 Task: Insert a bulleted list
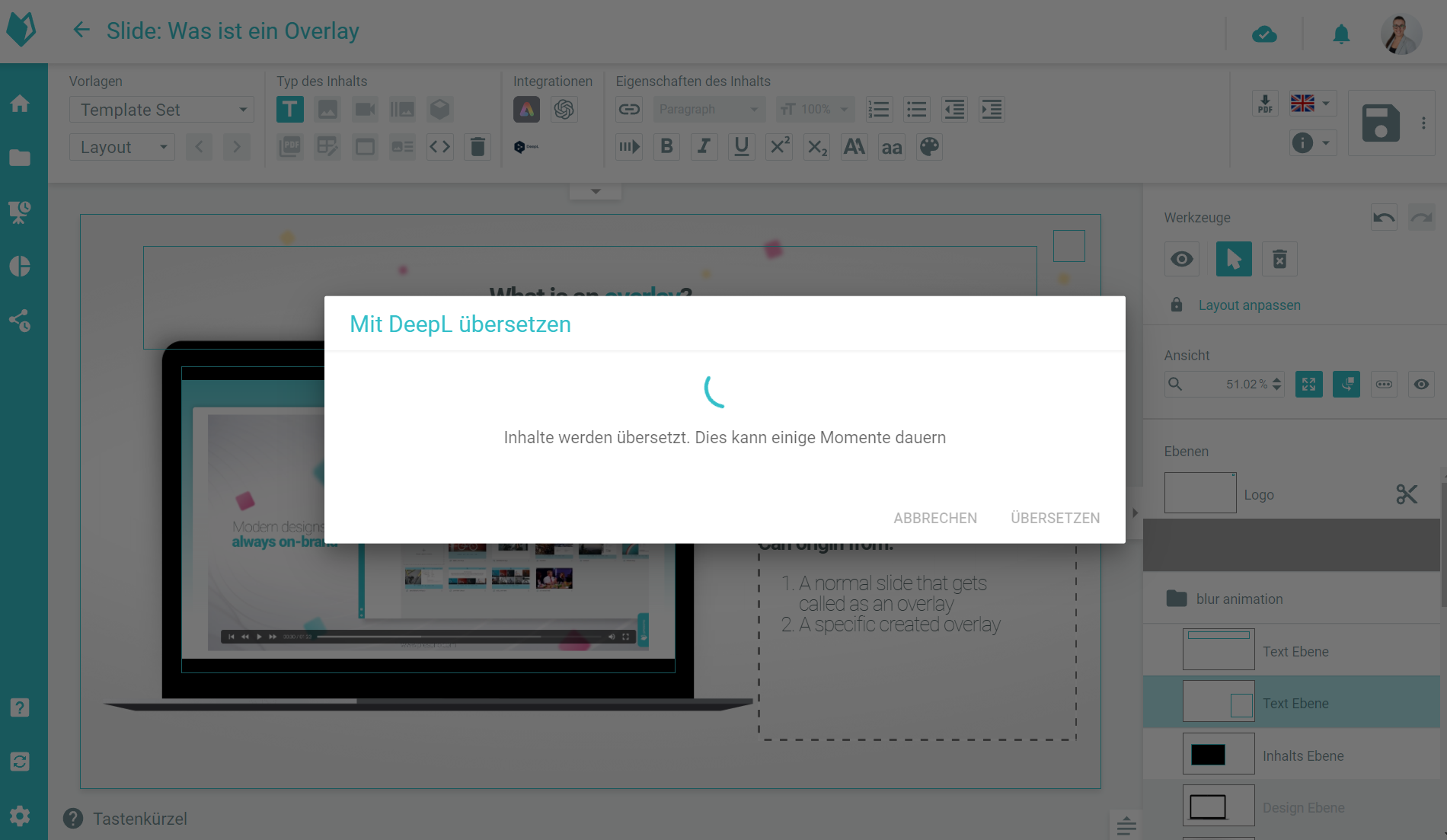click(916, 110)
